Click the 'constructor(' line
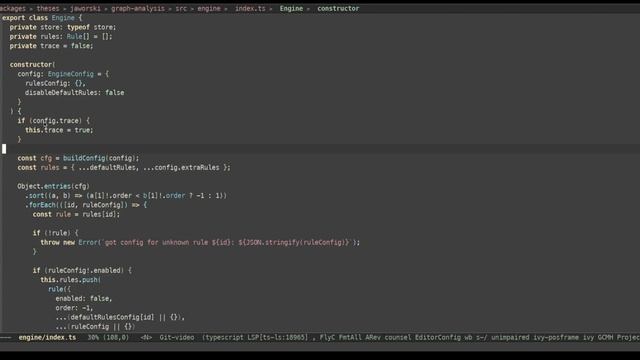 point(32,64)
